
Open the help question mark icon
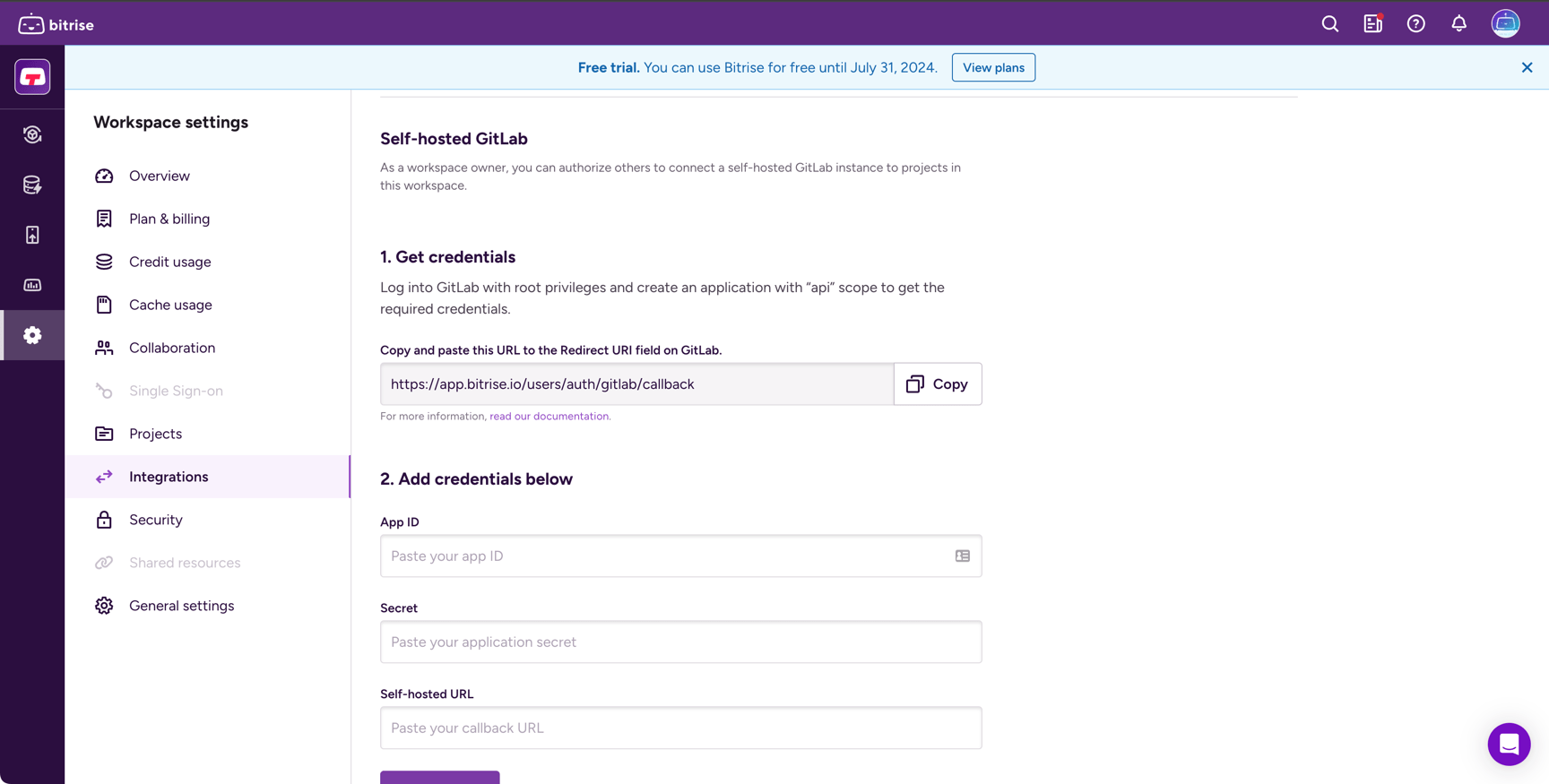pos(1416,24)
